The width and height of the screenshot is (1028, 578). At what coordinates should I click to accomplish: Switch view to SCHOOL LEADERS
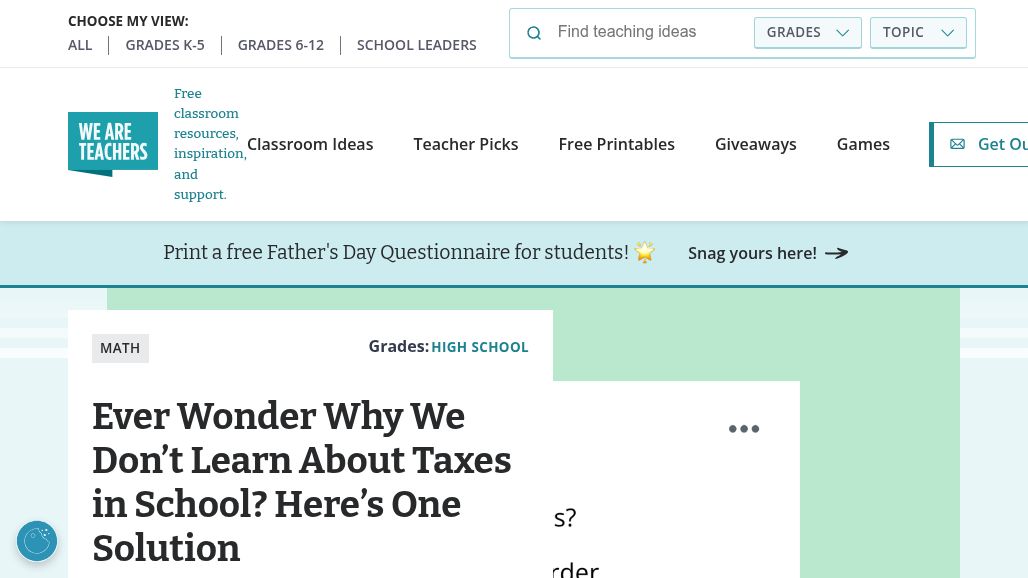click(416, 45)
